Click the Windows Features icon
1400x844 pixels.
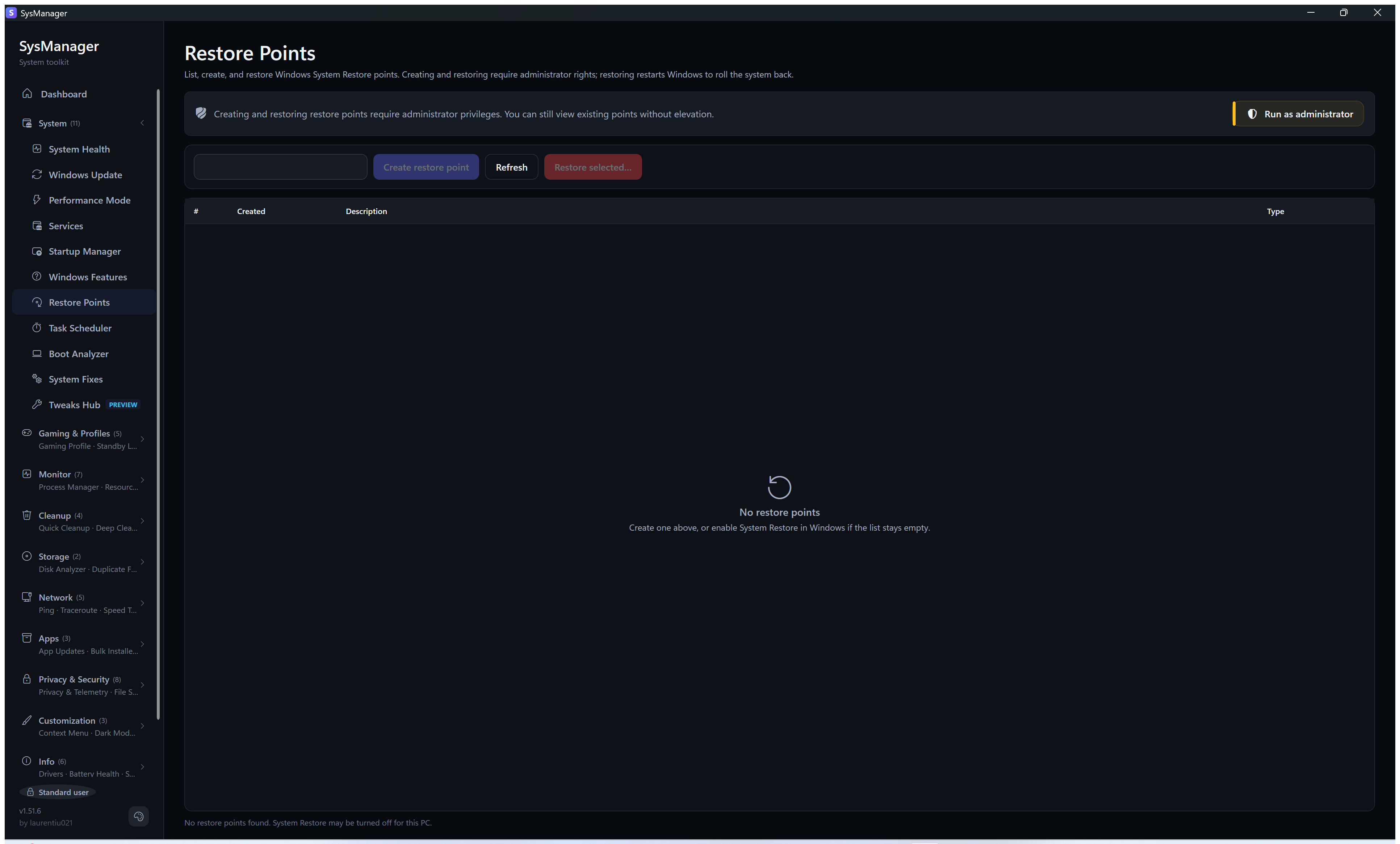[37, 277]
